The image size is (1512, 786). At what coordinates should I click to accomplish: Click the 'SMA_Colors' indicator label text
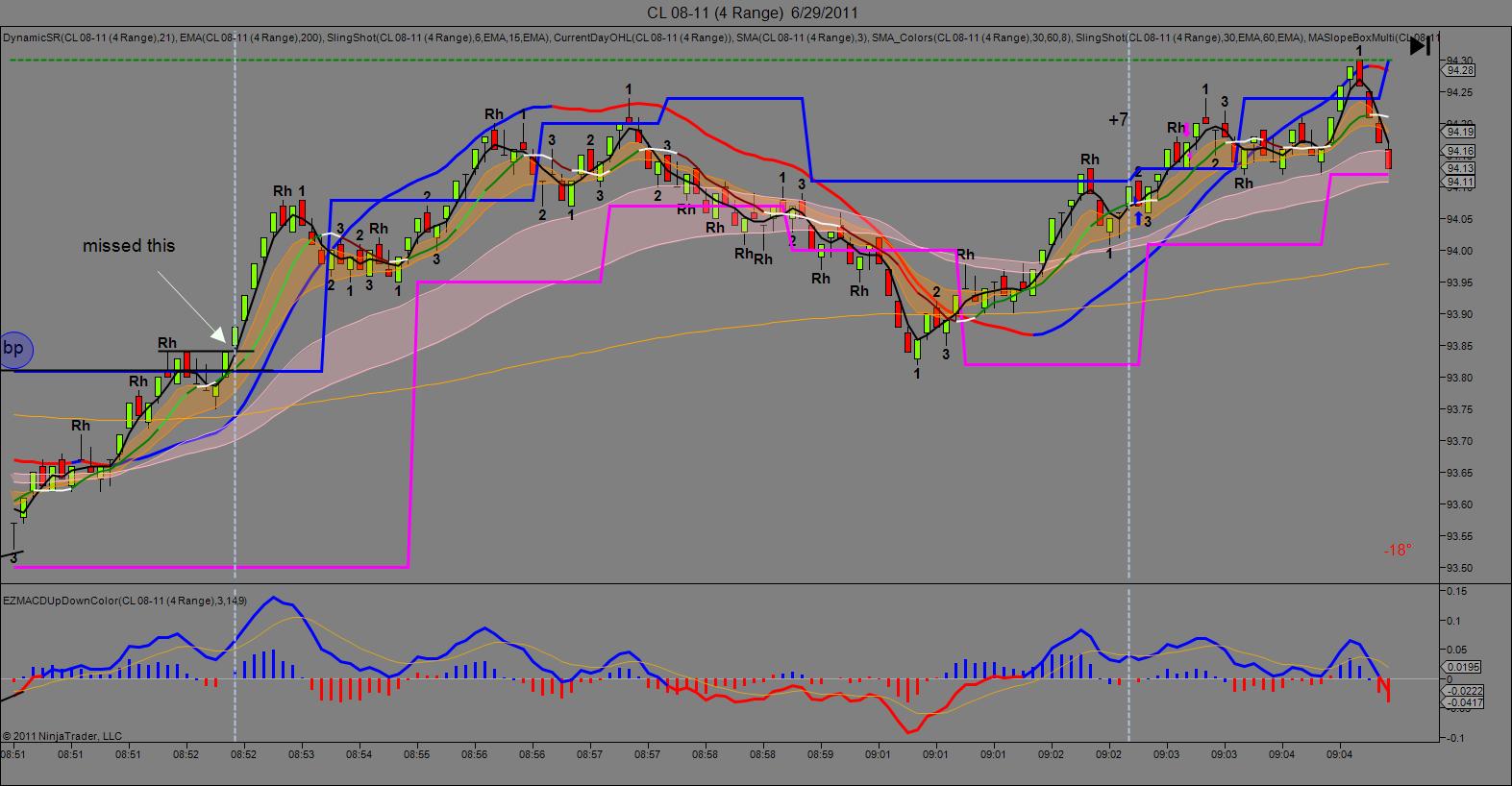tap(901, 38)
